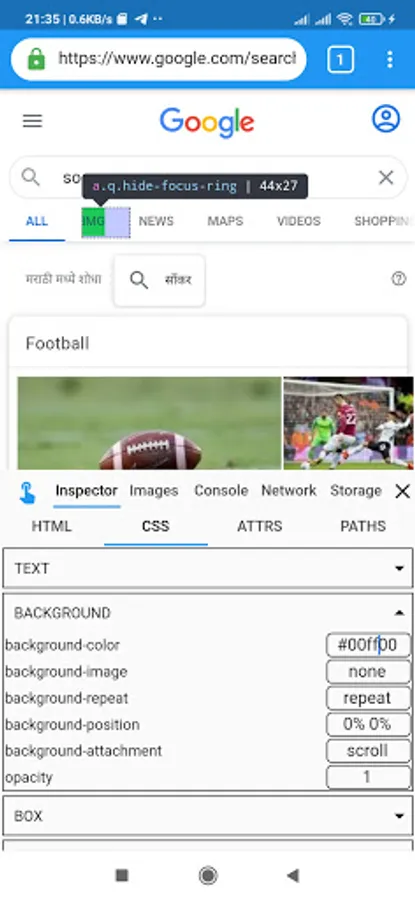The height and width of the screenshot is (900, 415).
Task: Switch to the ATTRS inspector tab
Action: tap(259, 526)
